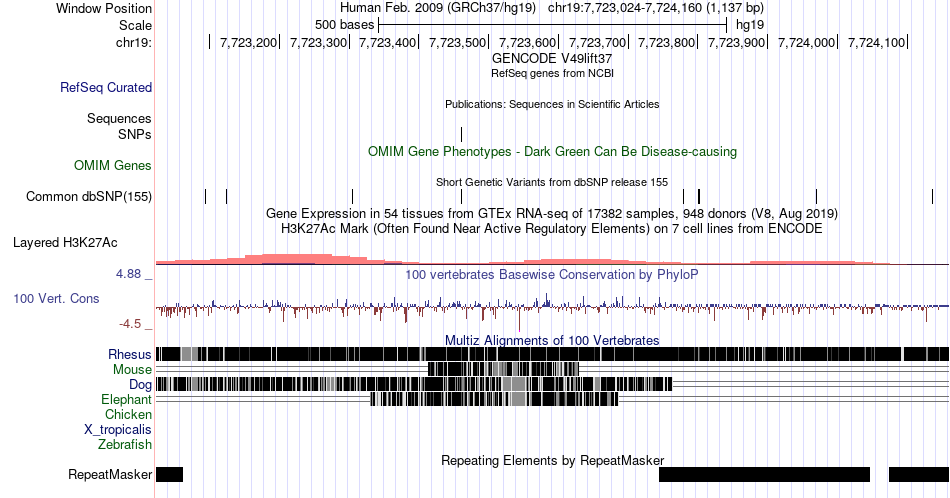Click the X_tropicalis row label

pos(118,430)
